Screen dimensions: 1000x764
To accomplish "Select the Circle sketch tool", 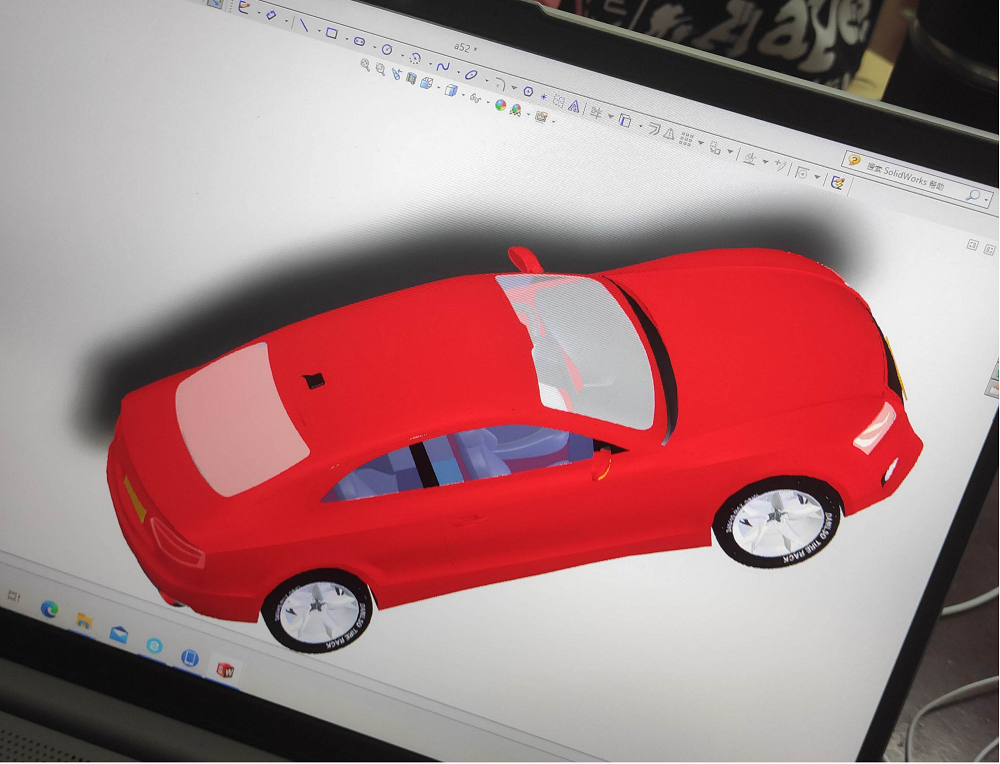I will 386,50.
